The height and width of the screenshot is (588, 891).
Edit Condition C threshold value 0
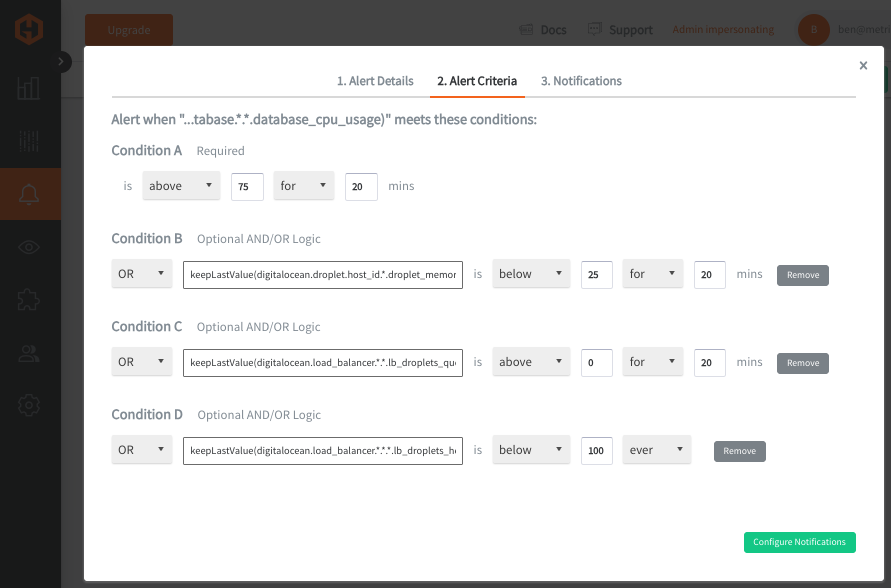pos(597,362)
